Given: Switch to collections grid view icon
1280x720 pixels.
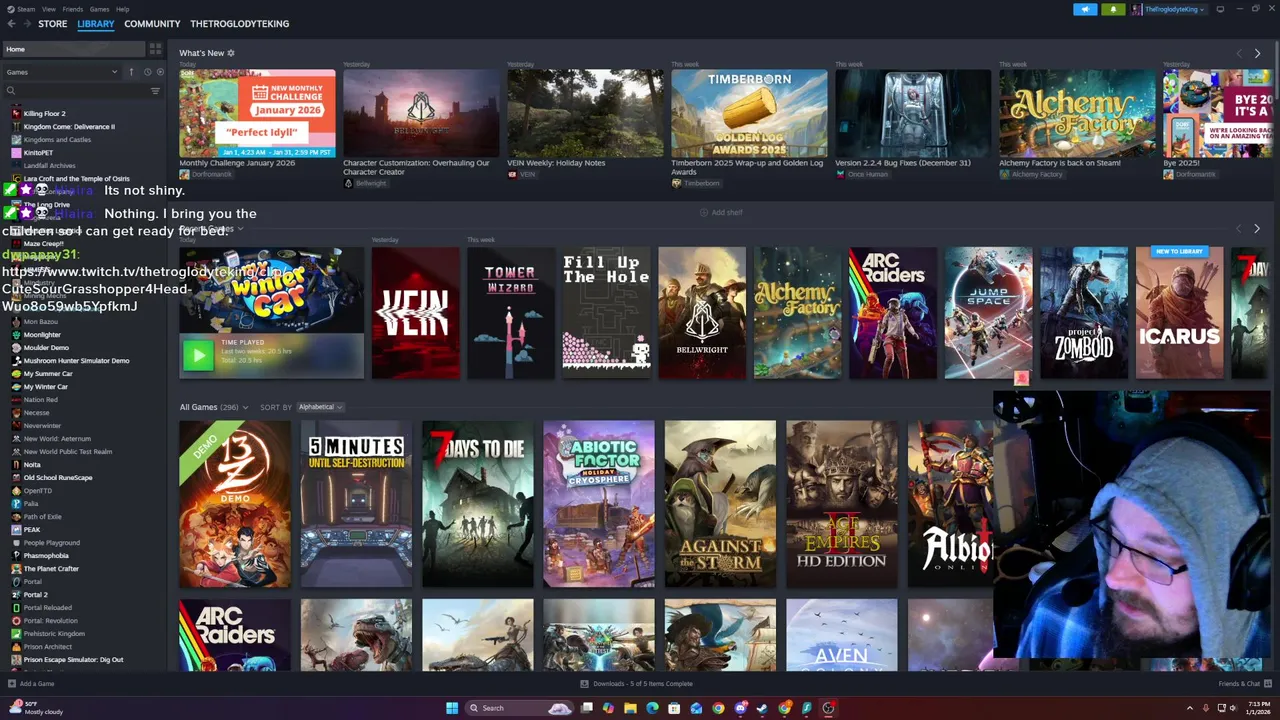Looking at the screenshot, I should click(x=155, y=48).
